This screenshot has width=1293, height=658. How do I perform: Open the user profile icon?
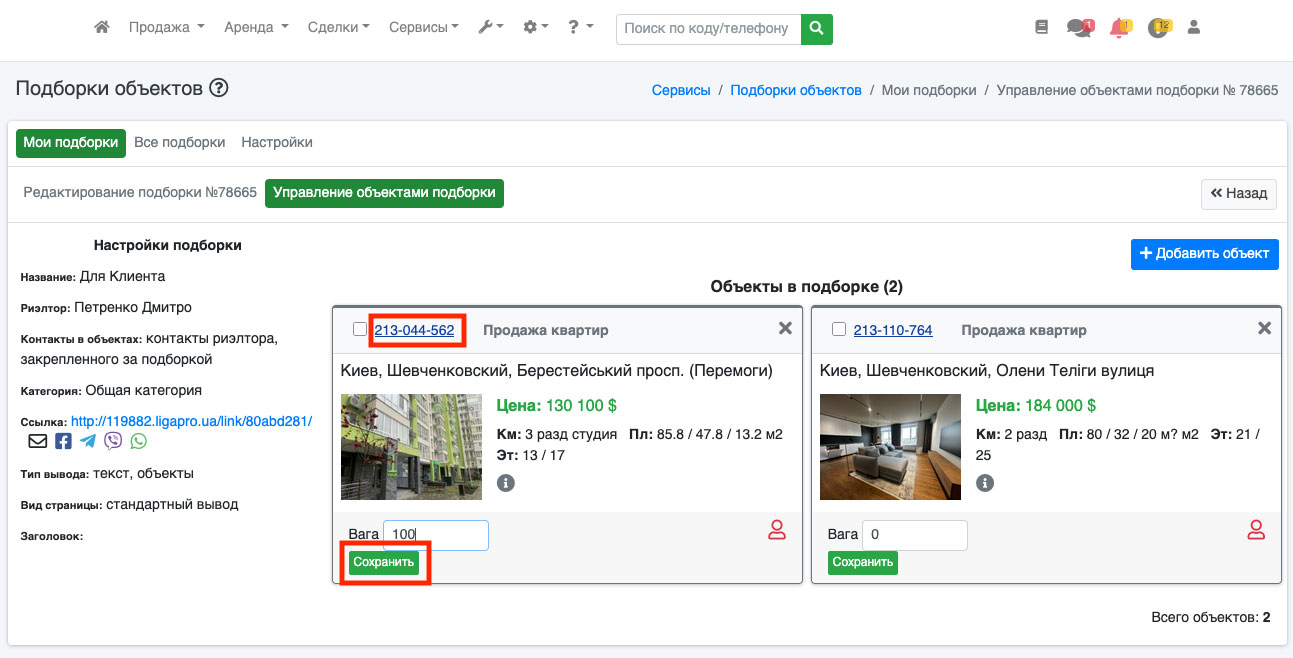[1193, 28]
